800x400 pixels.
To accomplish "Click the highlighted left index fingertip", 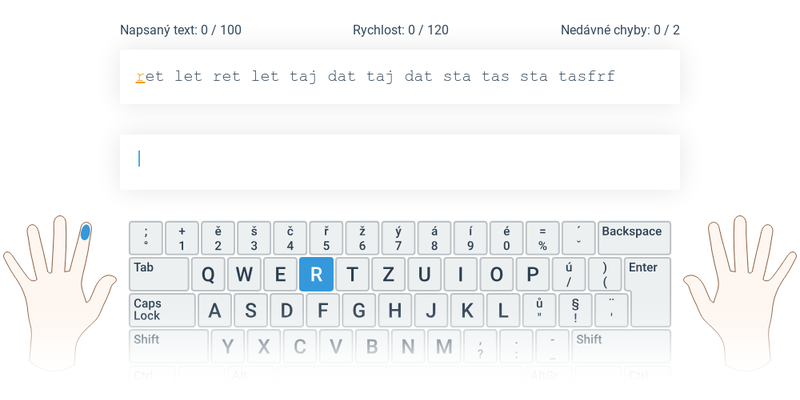I will click(85, 232).
